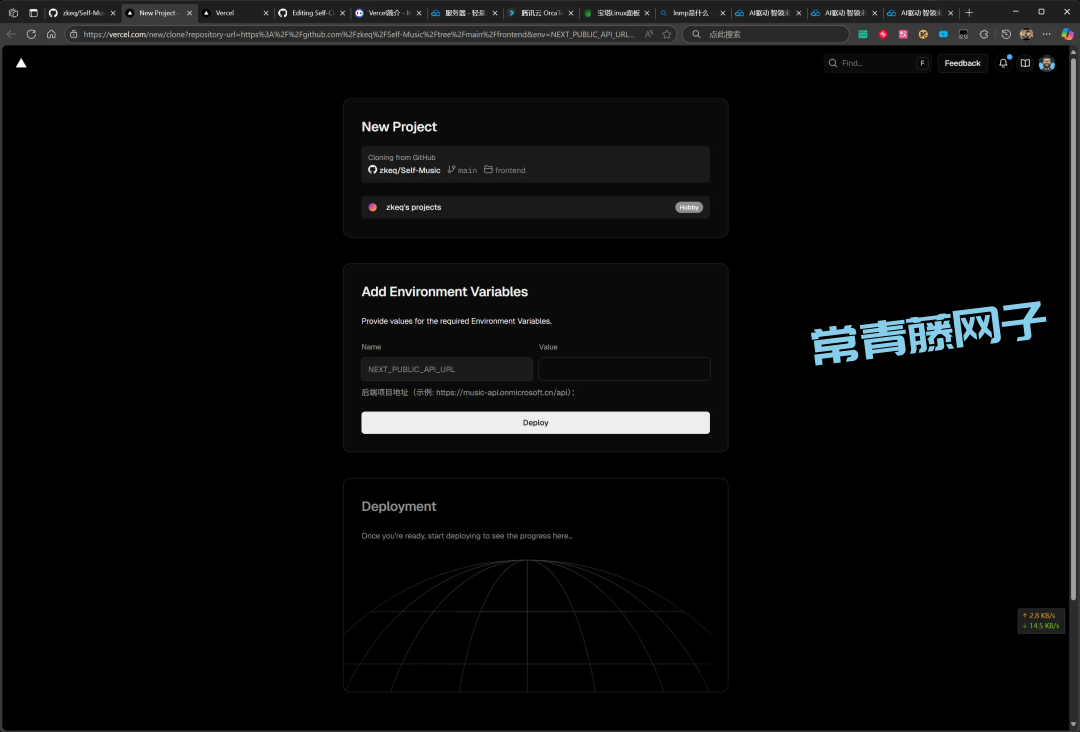Image resolution: width=1080 pixels, height=732 pixels.
Task: Expand the zkeq's projects team selector
Action: [535, 207]
